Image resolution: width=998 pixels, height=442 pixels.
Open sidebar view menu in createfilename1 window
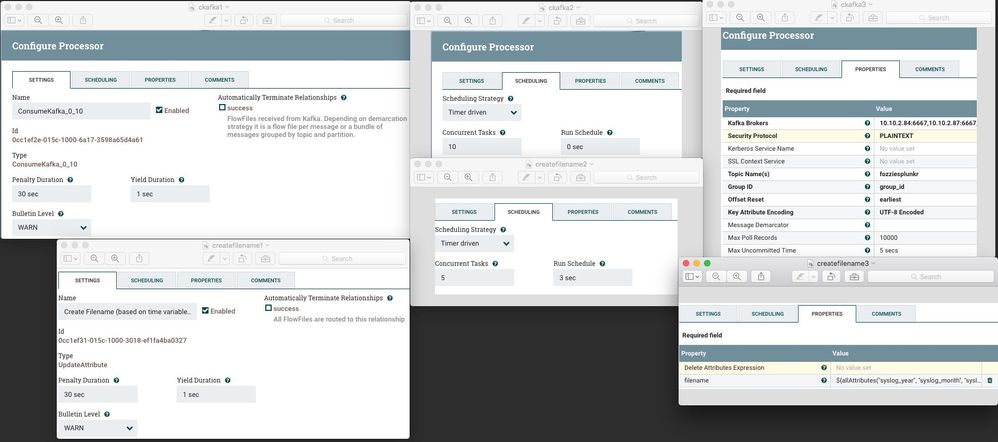point(71,258)
